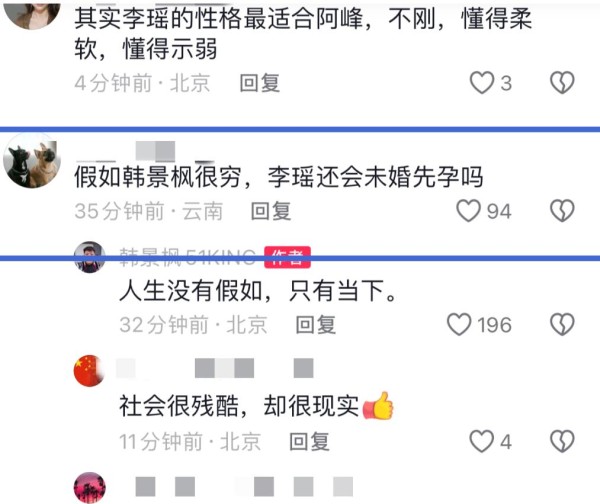
Task: Open the woman's avatar at the top
Action: click(33, 15)
